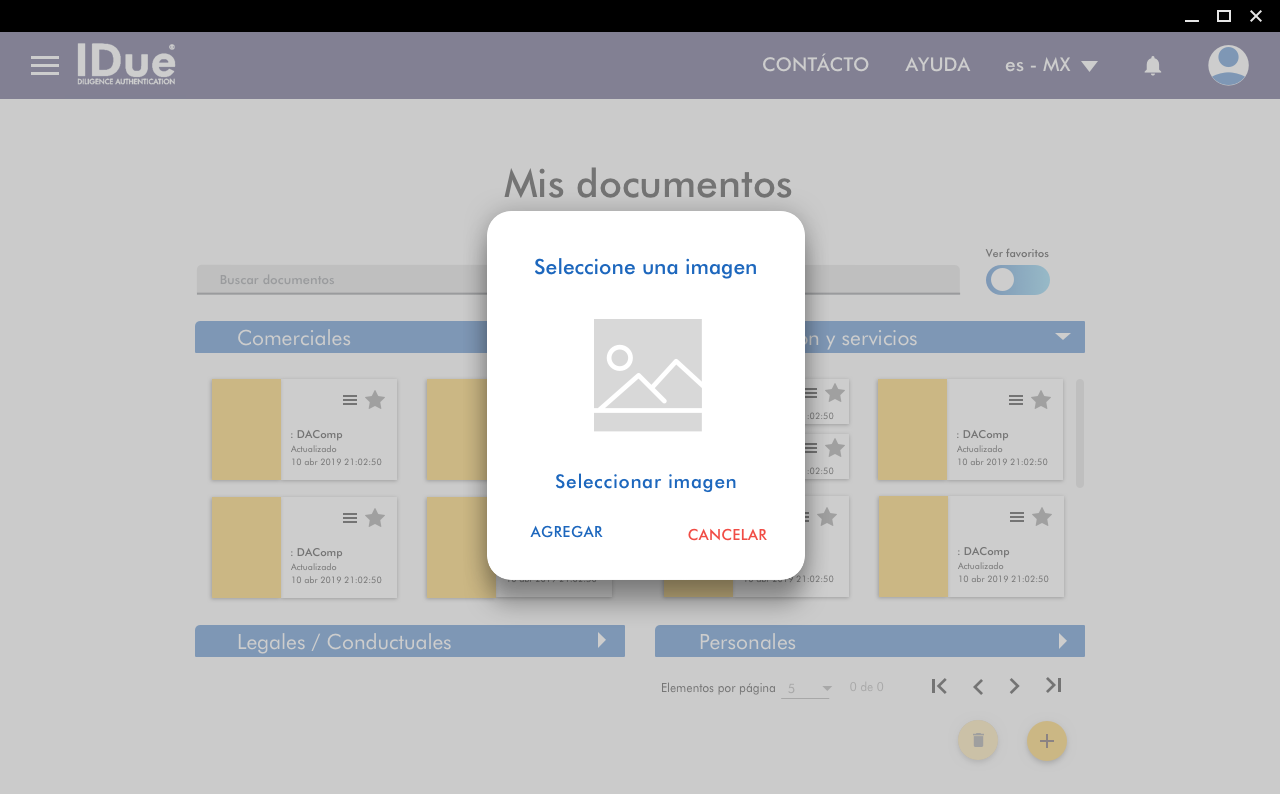This screenshot has width=1280, height=794.
Task: Expand the Personales section
Action: coord(1063,641)
